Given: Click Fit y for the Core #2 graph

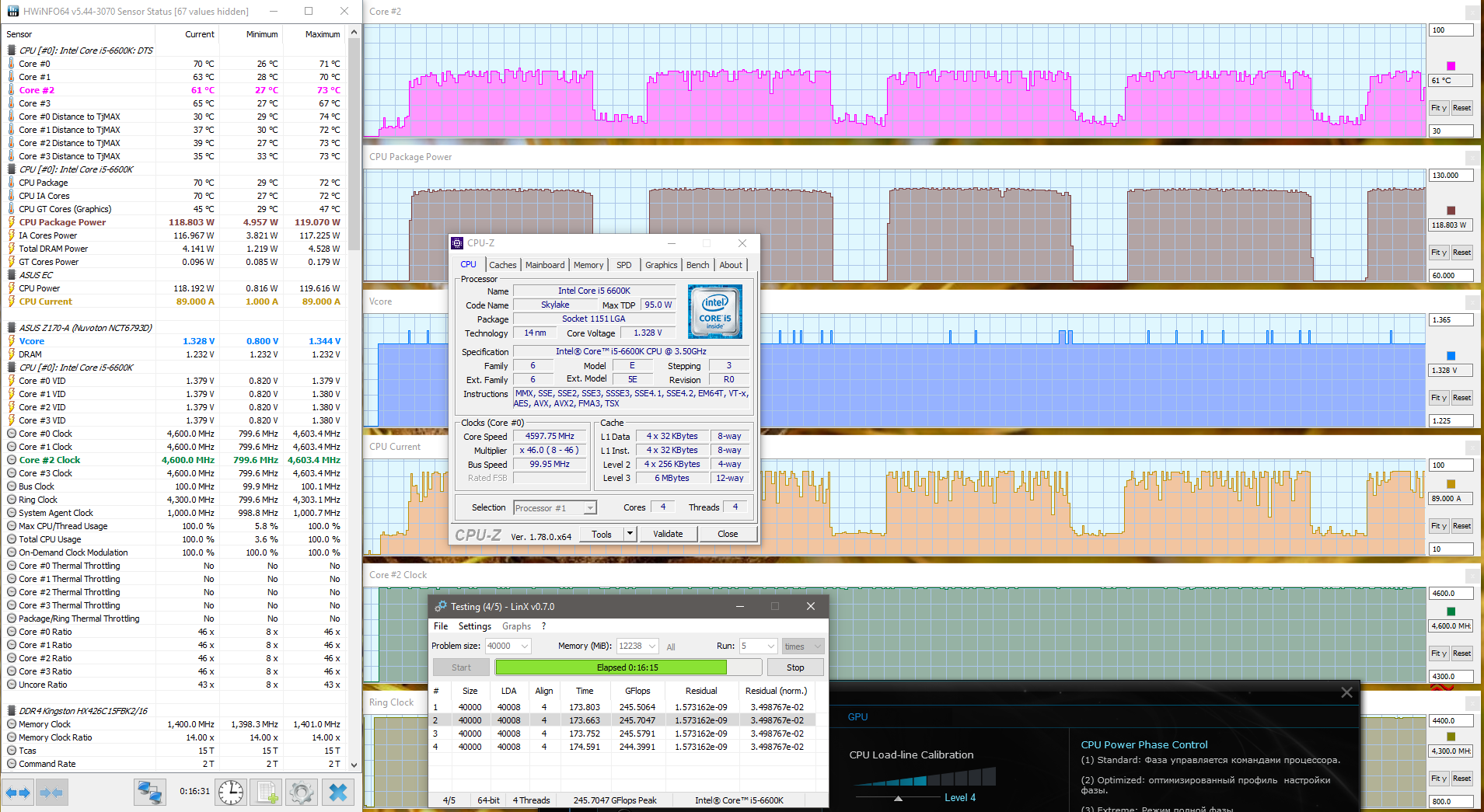Looking at the screenshot, I should click(1439, 108).
